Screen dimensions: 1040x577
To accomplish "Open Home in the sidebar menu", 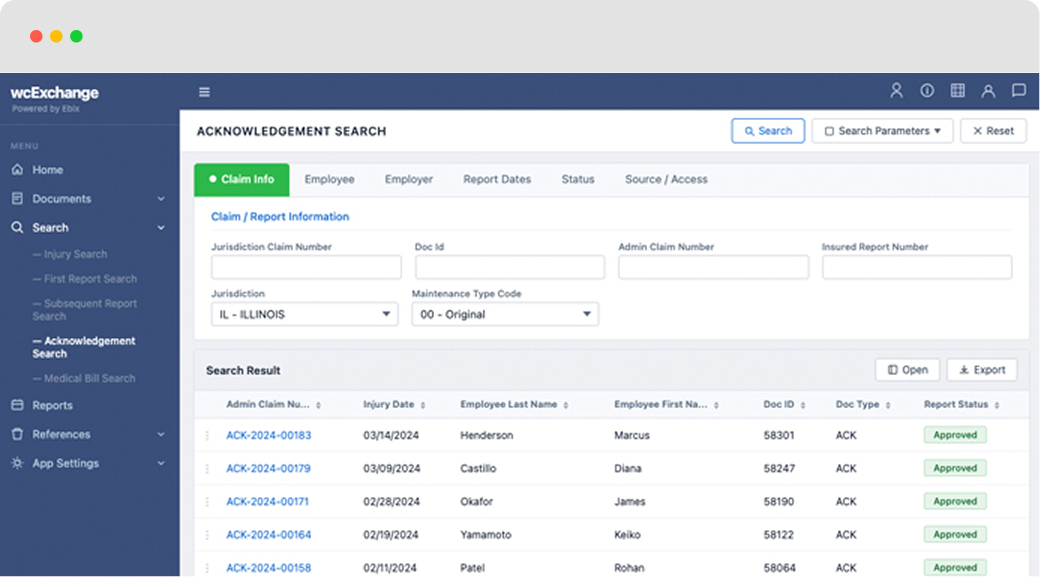I will [48, 170].
